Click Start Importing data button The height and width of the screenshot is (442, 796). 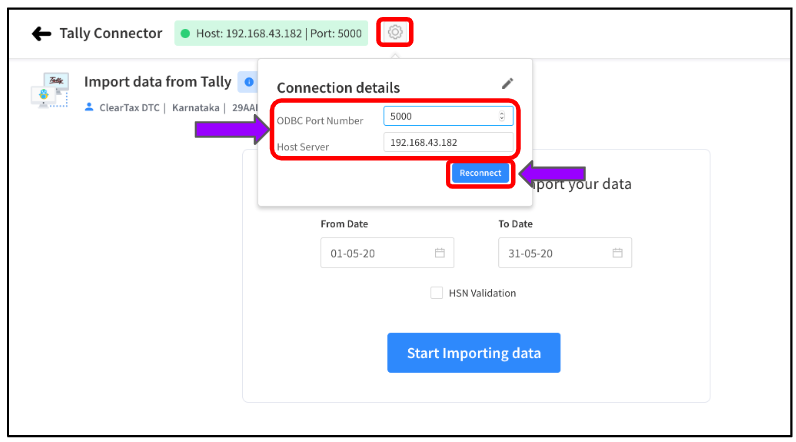pyautogui.click(x=474, y=353)
